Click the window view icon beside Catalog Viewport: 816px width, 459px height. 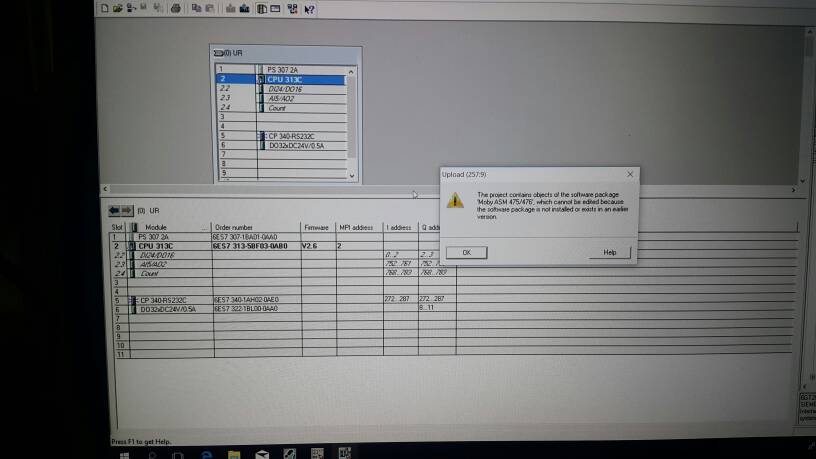275,9
